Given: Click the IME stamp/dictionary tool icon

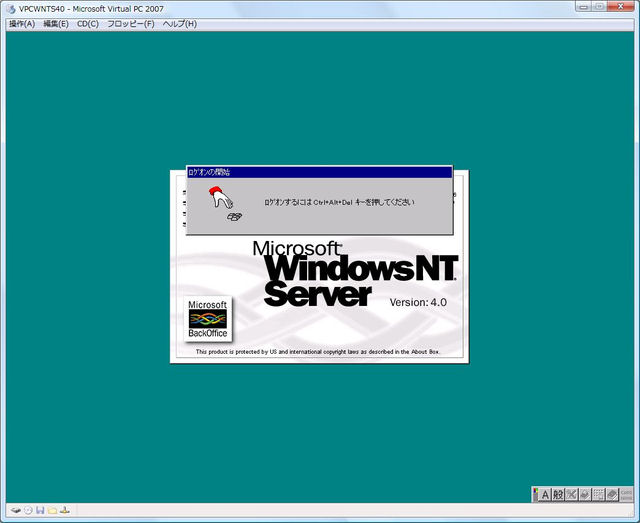Looking at the screenshot, I should coord(585,495).
